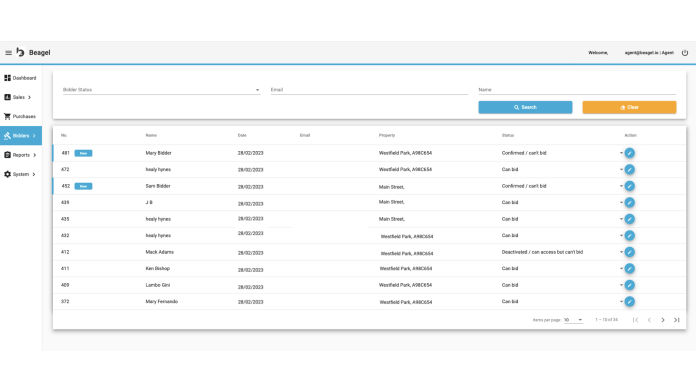Click the orange Clear button
696x392 pixels.
[629, 107]
